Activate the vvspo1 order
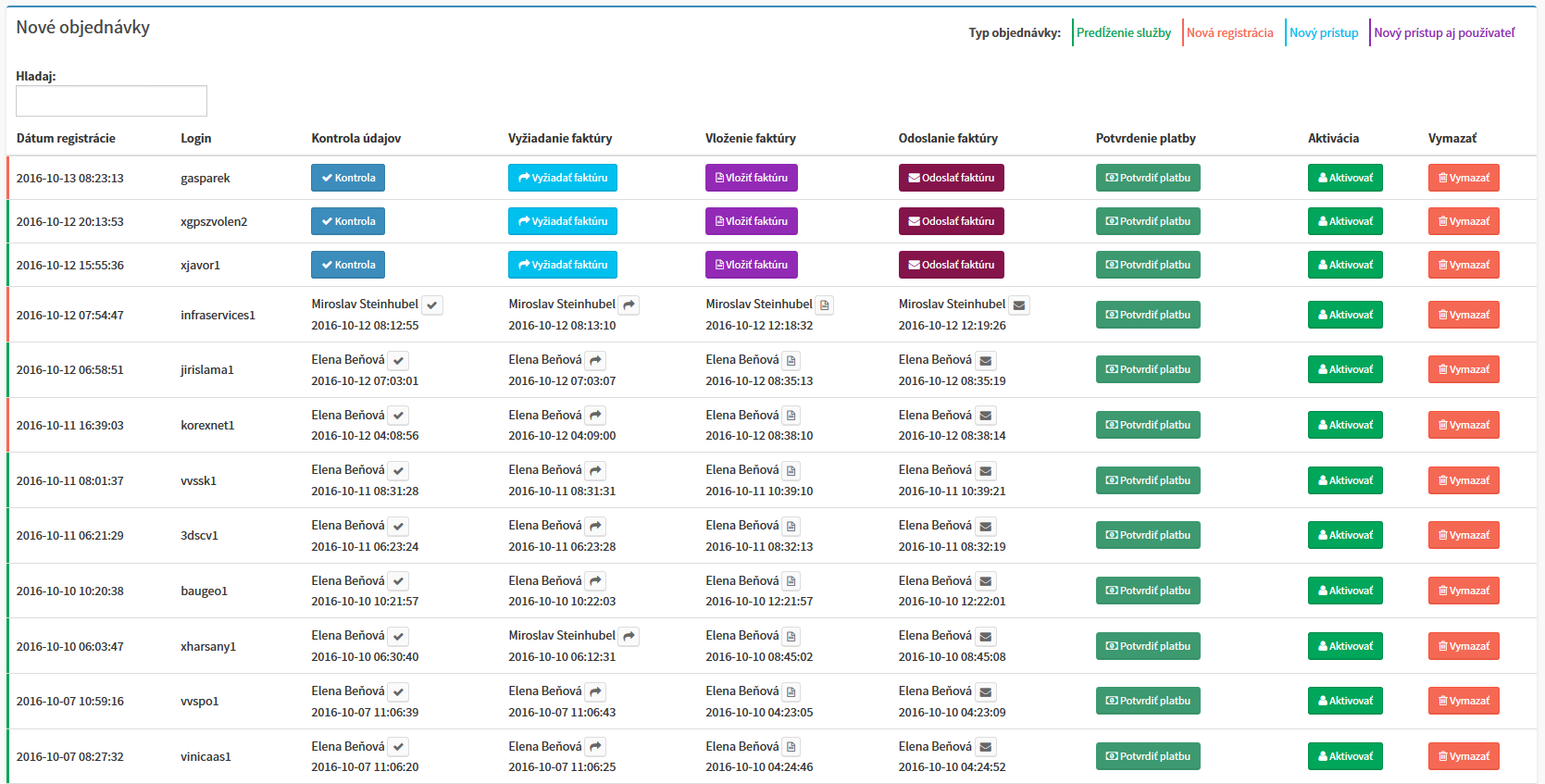Screen dimensions: 1545x784 [x=1345, y=701]
